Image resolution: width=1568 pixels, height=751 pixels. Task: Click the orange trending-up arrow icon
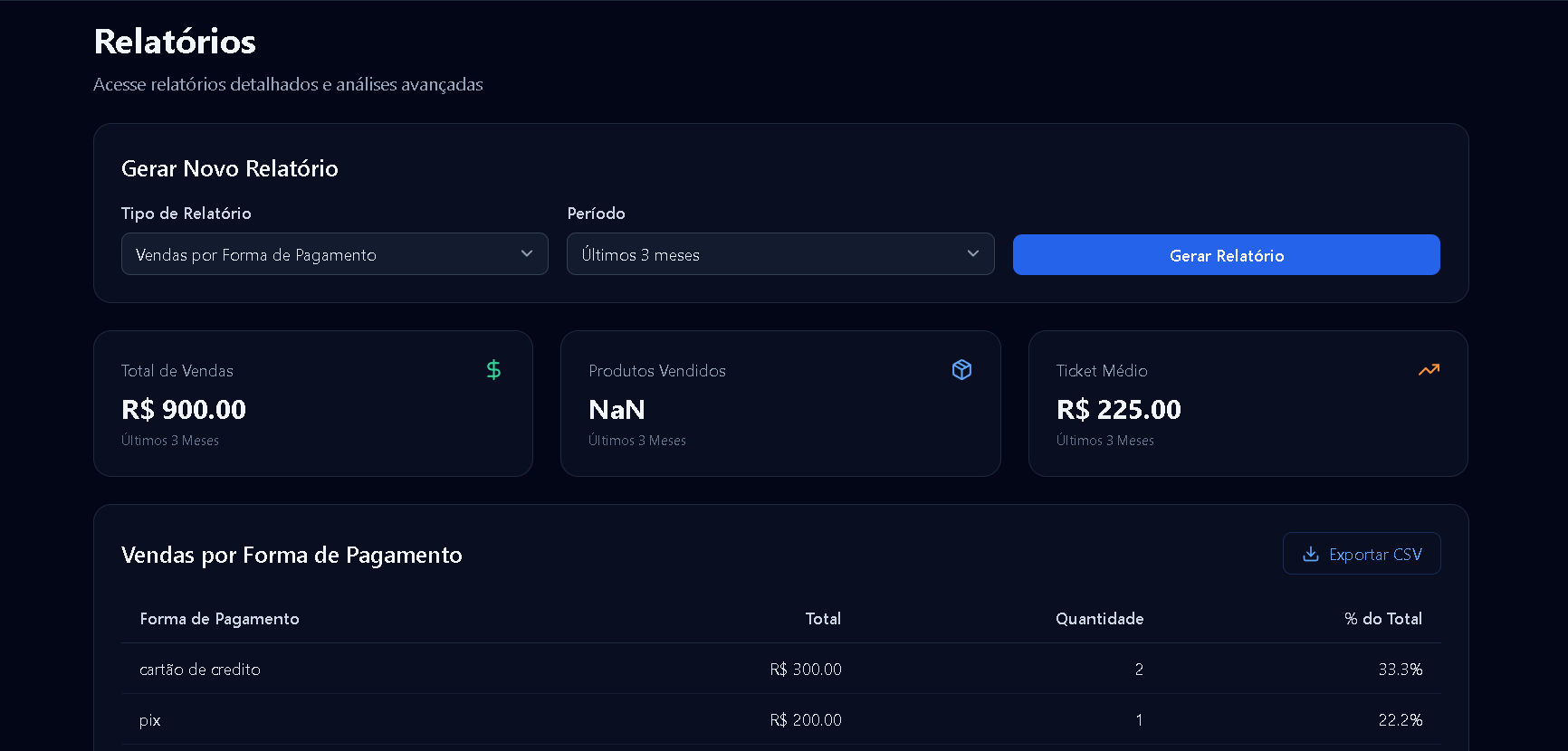(1429, 369)
